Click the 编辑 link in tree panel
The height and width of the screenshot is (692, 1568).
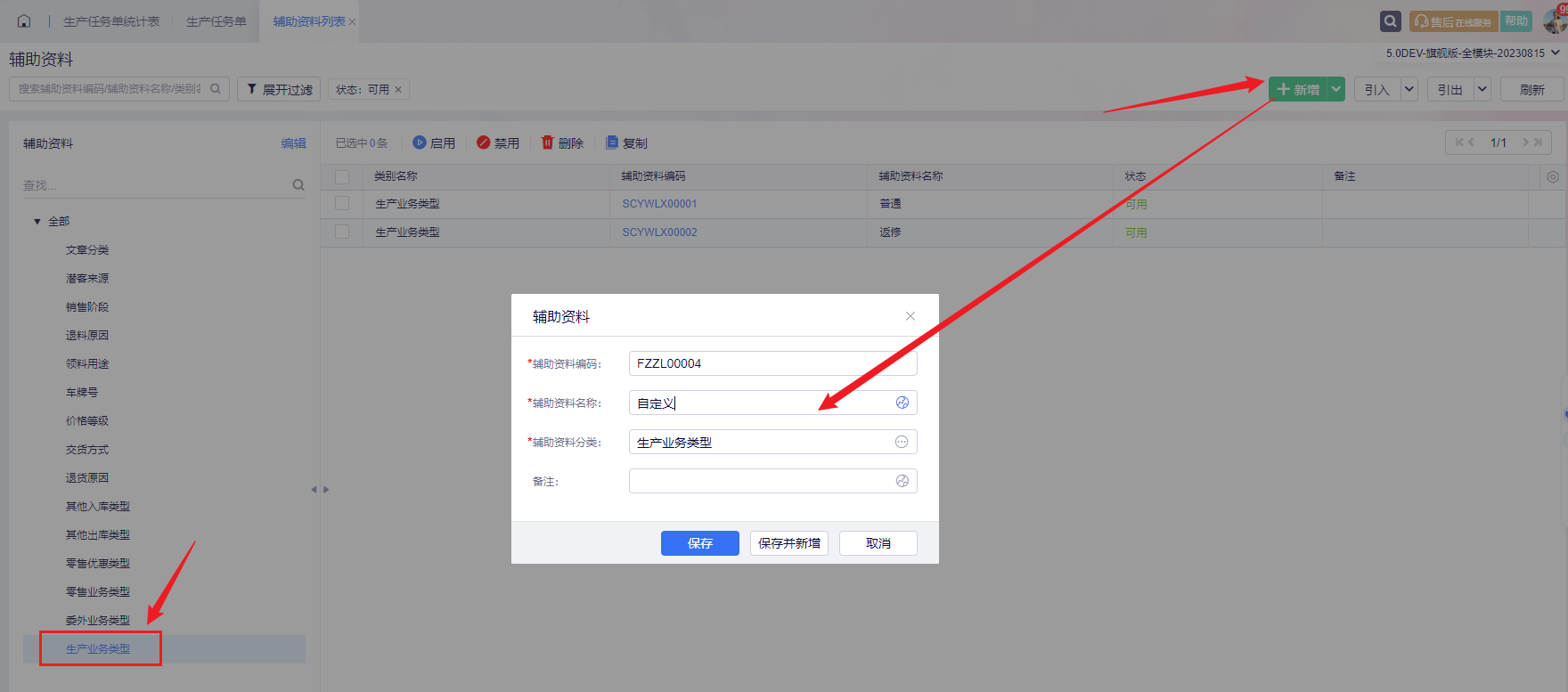[x=293, y=143]
